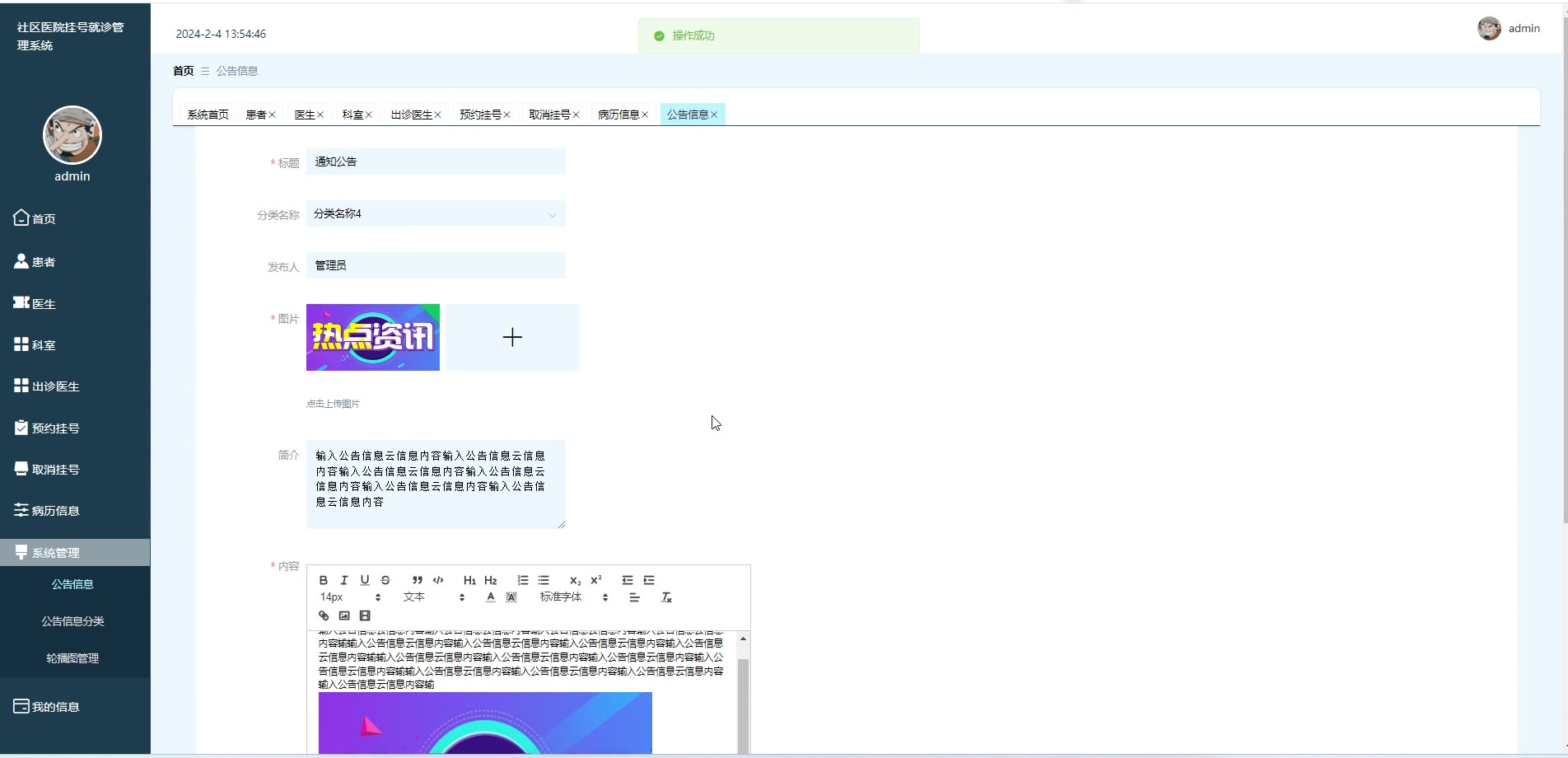
Task: Switch to the 出诊医生 tab
Action: point(411,115)
